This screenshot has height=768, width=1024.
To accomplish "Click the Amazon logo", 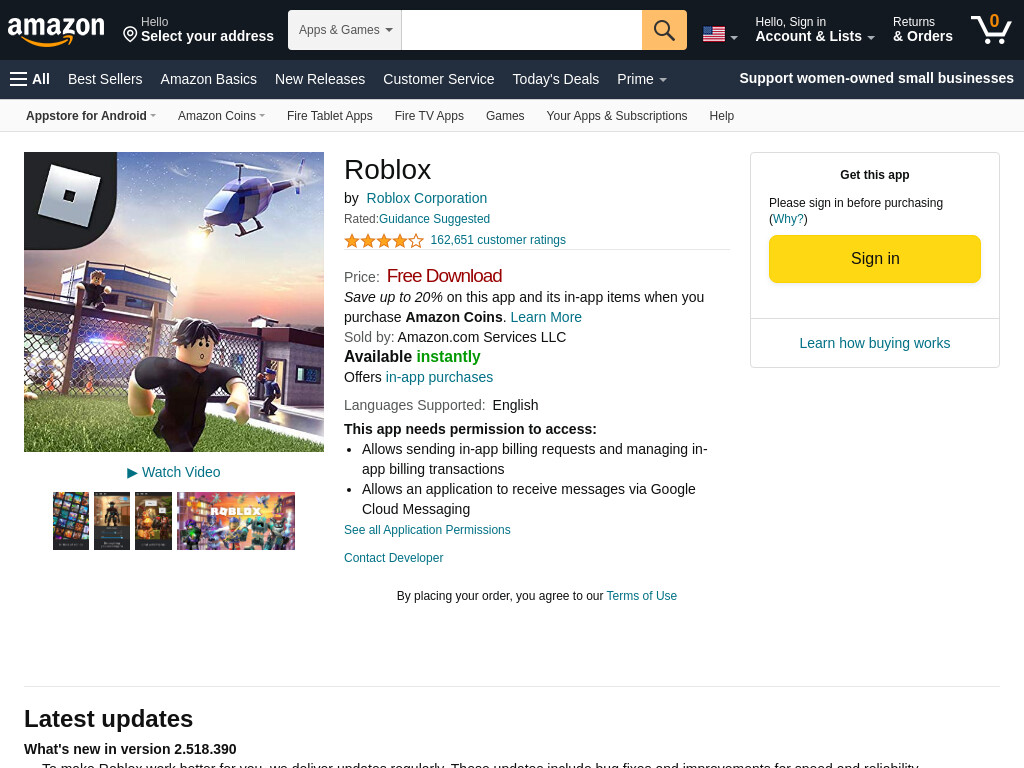I will [56, 31].
